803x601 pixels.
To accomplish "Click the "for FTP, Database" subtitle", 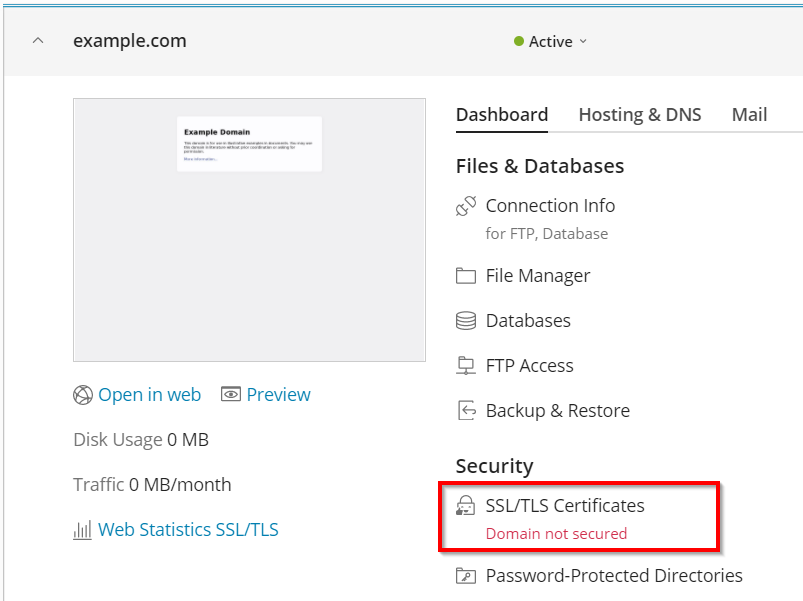I will [x=546, y=234].
